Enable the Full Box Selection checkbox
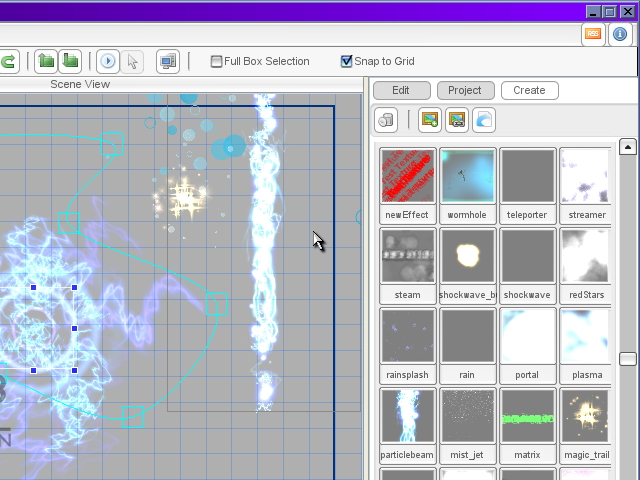640x480 pixels. tap(216, 62)
